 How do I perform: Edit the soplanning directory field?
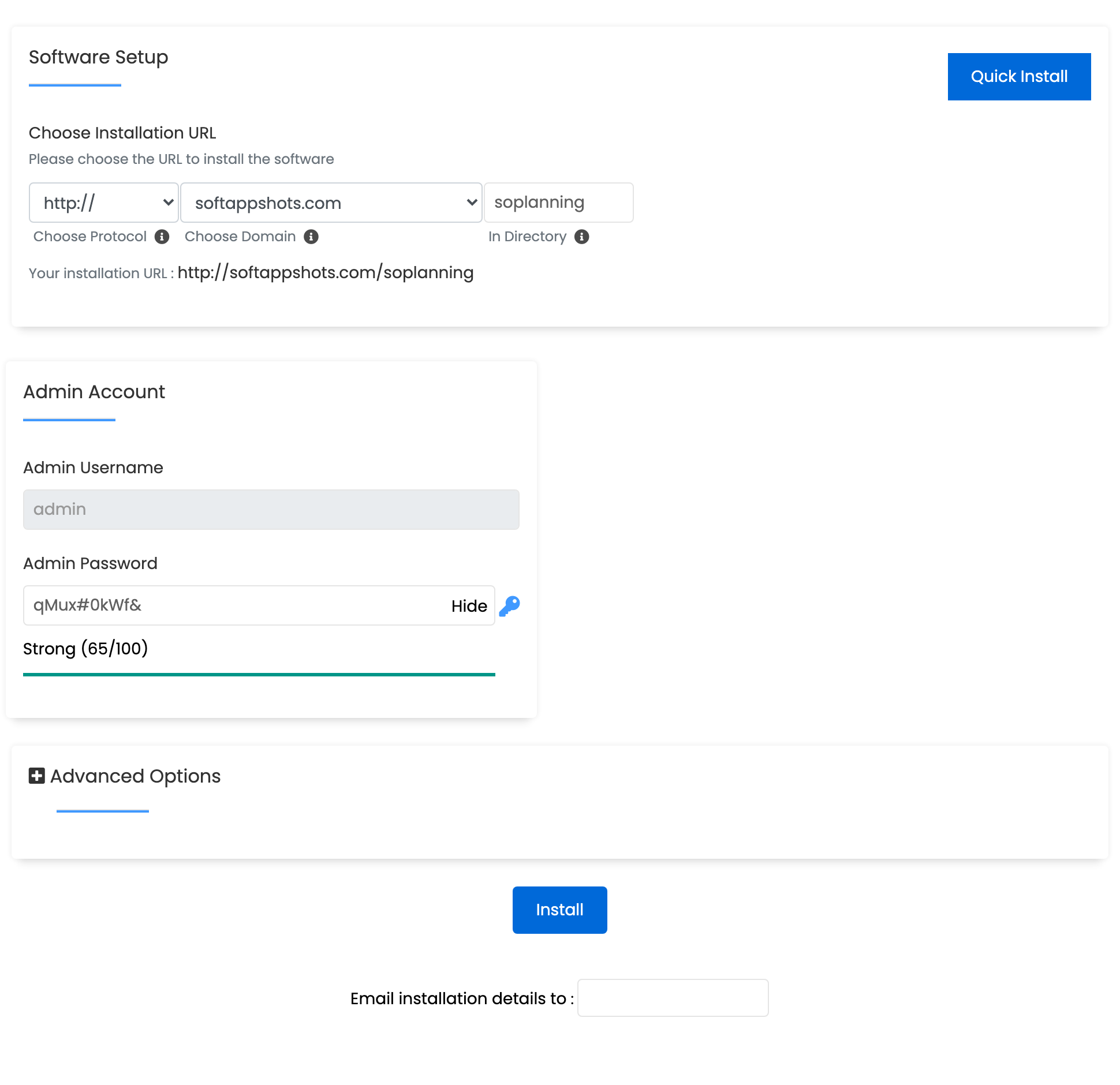click(558, 203)
